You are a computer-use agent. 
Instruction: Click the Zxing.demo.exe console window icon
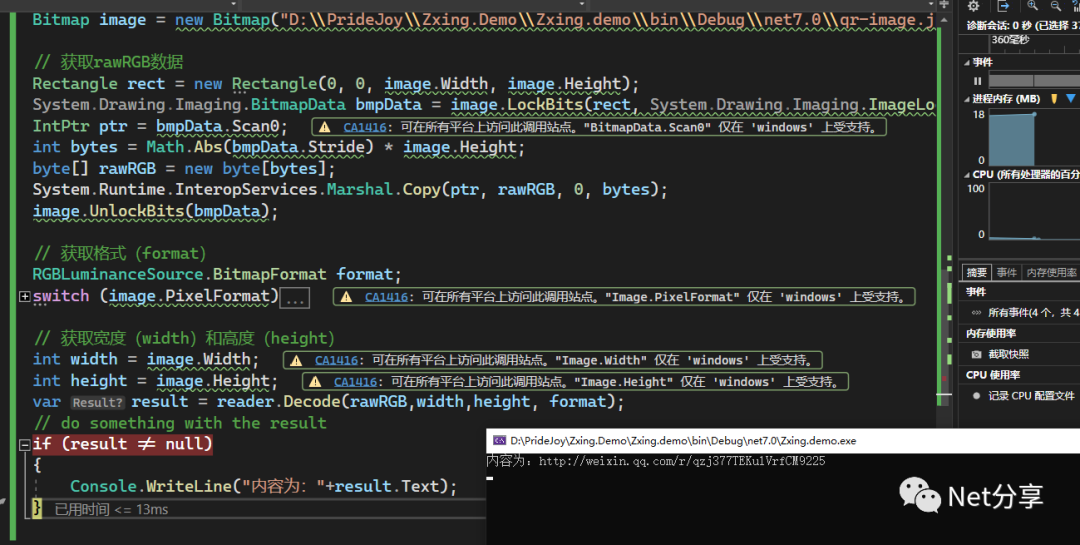click(499, 441)
